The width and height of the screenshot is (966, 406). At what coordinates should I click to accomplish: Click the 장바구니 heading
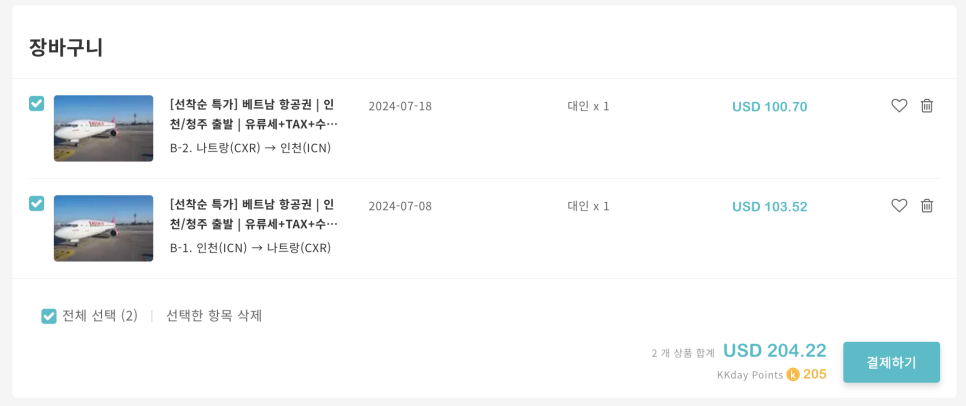point(66,47)
